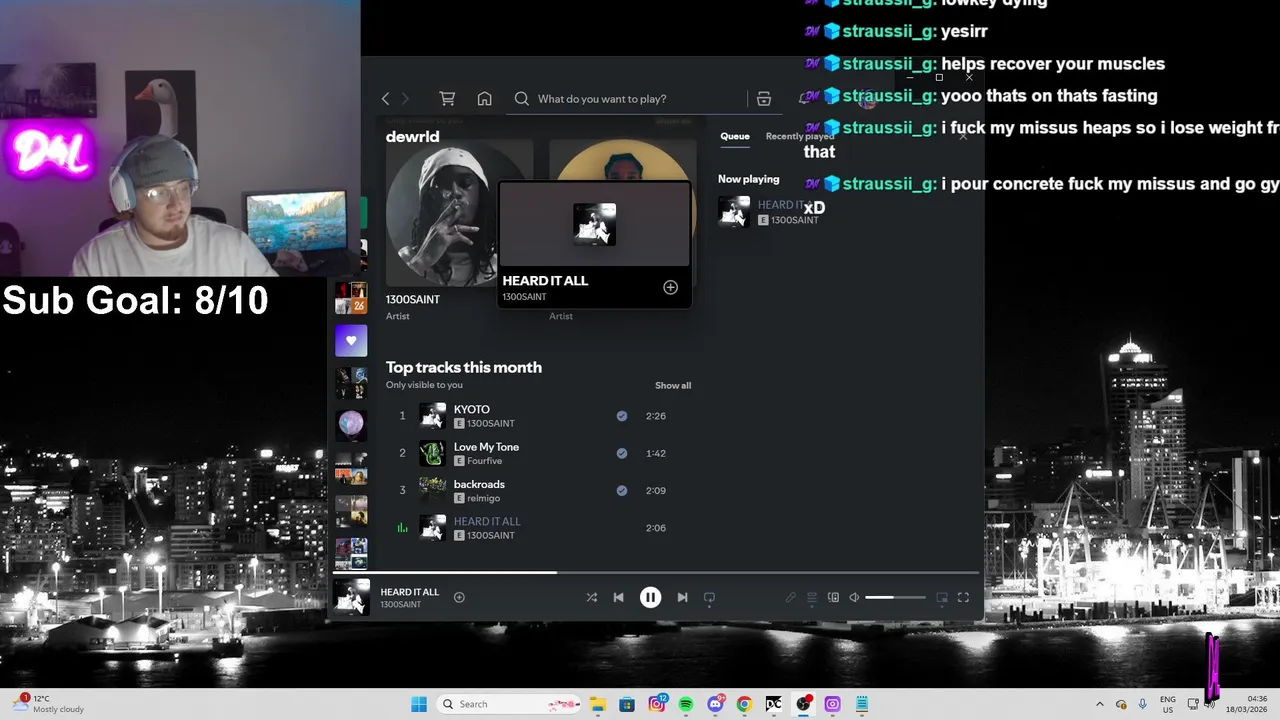Image resolution: width=1280 pixels, height=720 pixels.
Task: Select the backroads track title
Action: 479,484
